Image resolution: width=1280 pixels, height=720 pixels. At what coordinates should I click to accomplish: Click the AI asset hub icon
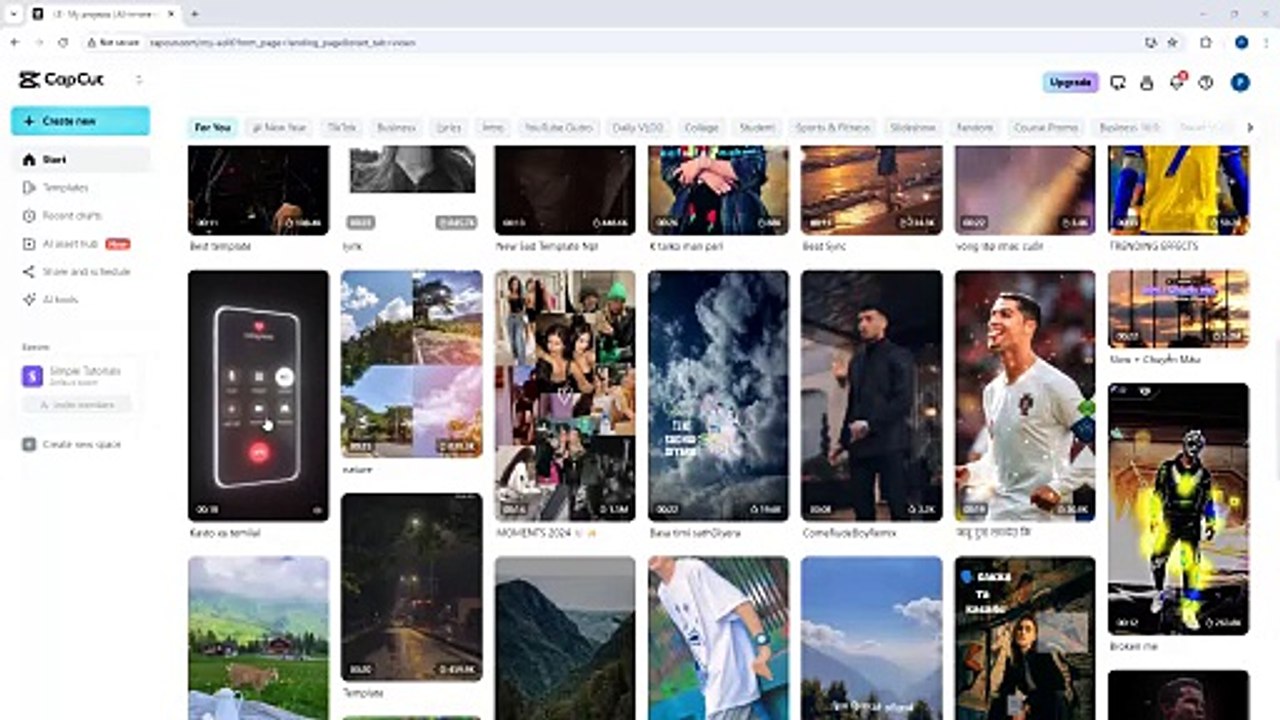[29, 243]
